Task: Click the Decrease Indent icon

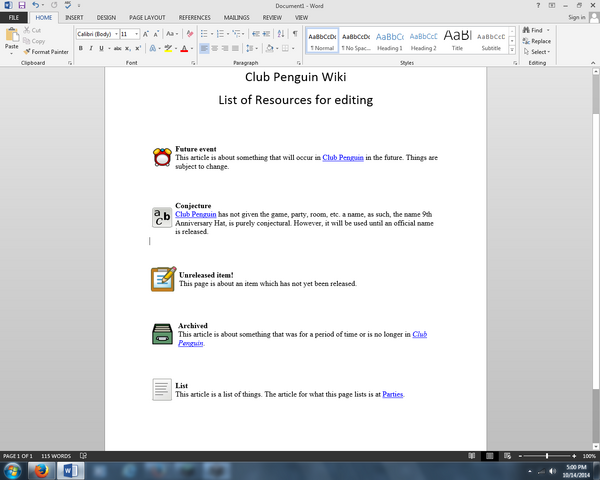Action: pyautogui.click(x=256, y=34)
